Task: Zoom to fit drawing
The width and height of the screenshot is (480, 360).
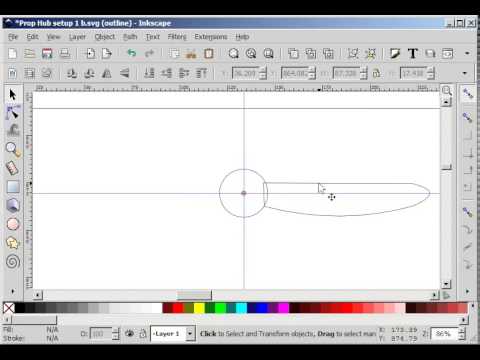Action: [x=251, y=54]
